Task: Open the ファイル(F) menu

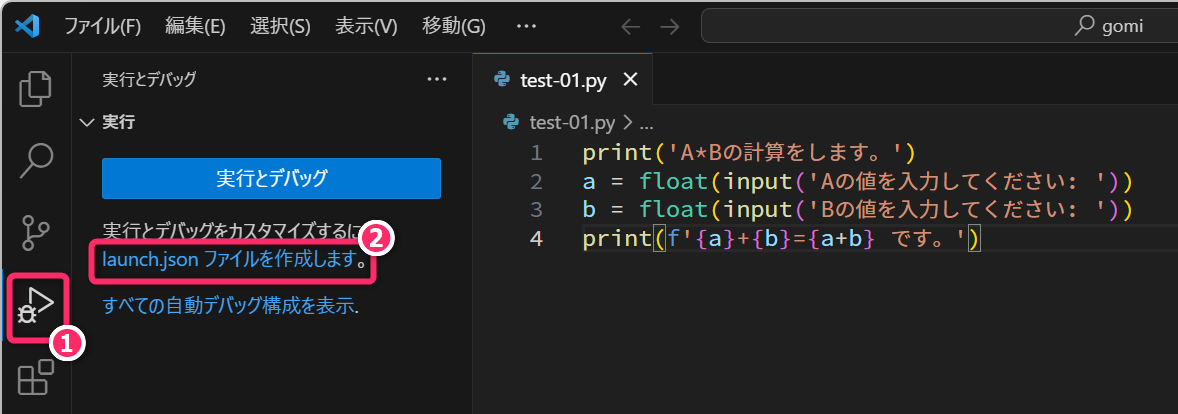Action: [102, 27]
